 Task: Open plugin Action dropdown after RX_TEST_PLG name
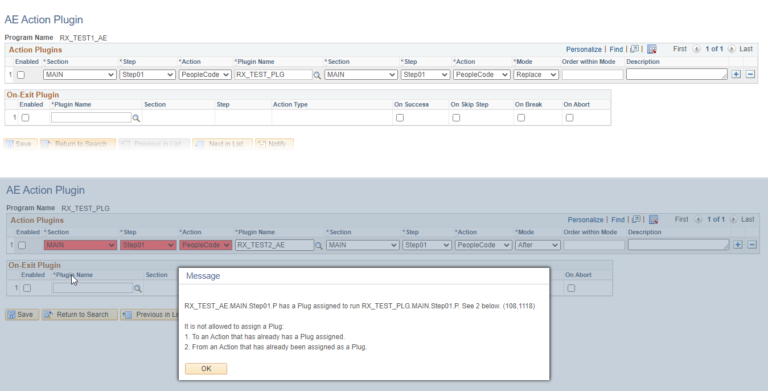[x=481, y=74]
